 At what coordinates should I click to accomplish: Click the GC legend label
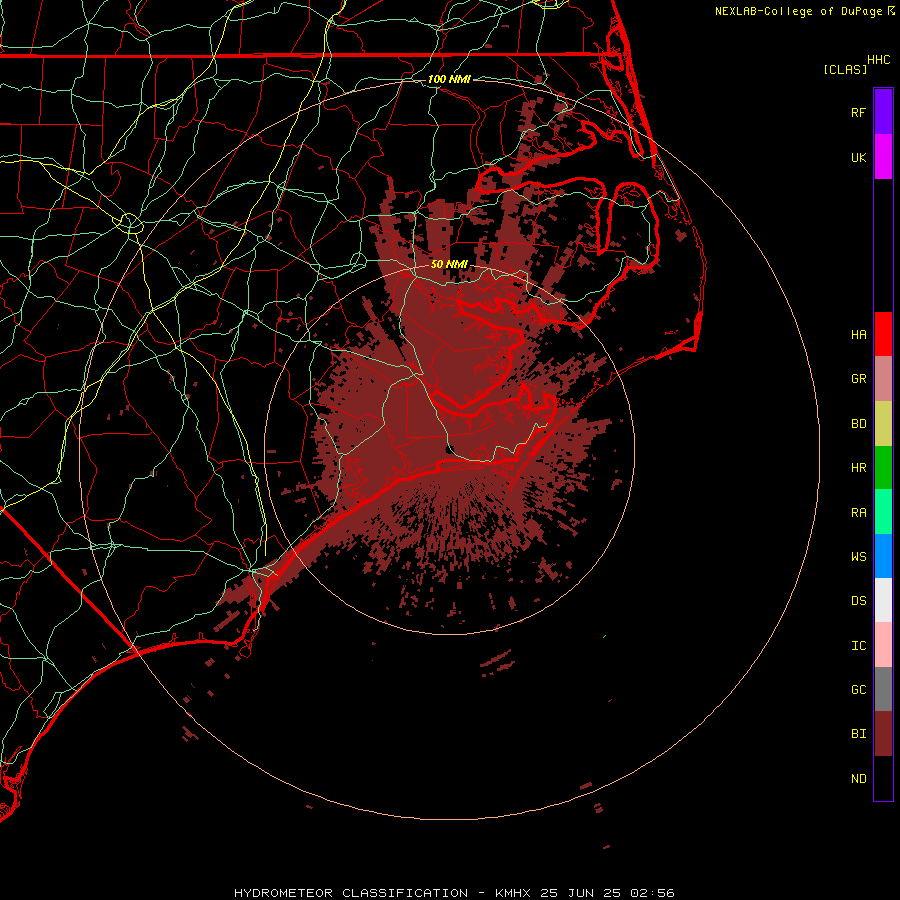click(858, 690)
